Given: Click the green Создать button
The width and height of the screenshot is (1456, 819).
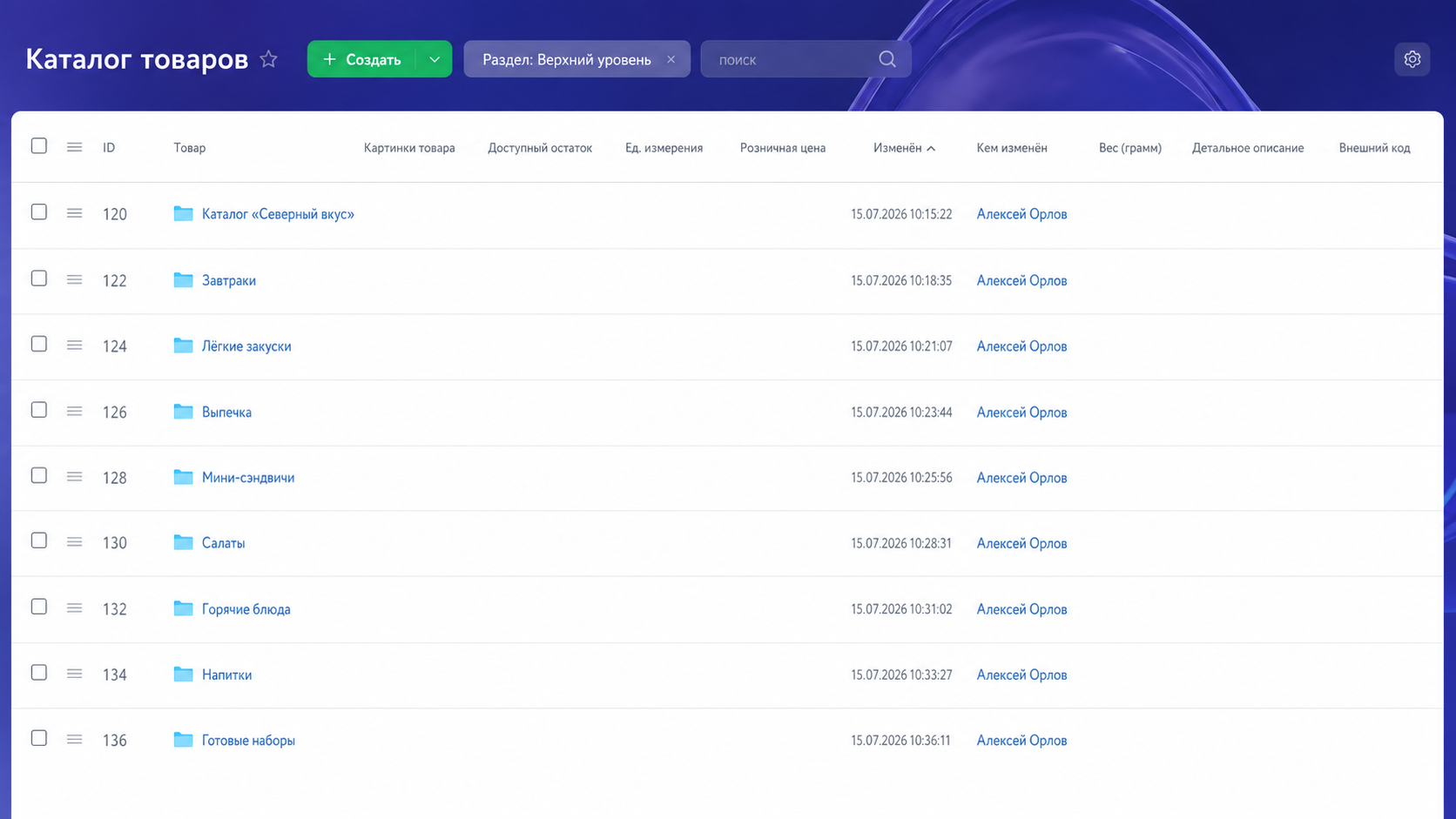Looking at the screenshot, I should pyautogui.click(x=361, y=59).
